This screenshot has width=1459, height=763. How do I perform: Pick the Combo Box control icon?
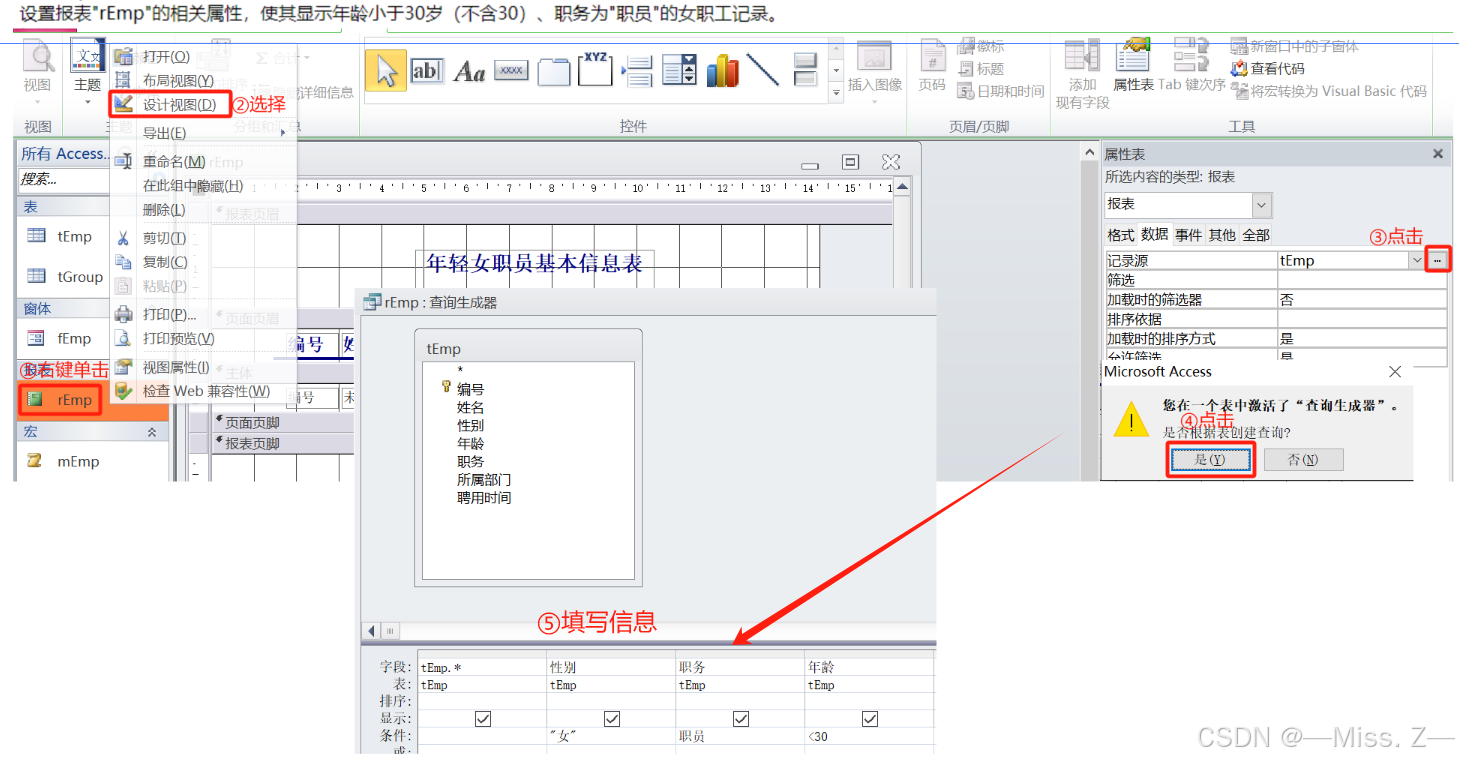coord(679,70)
